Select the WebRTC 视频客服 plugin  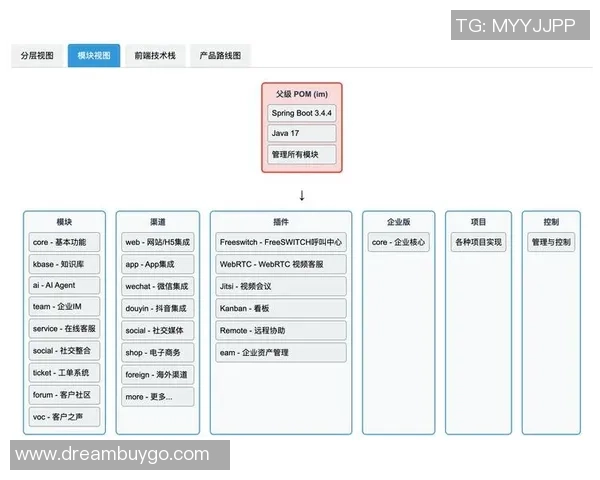pyautogui.click(x=281, y=264)
